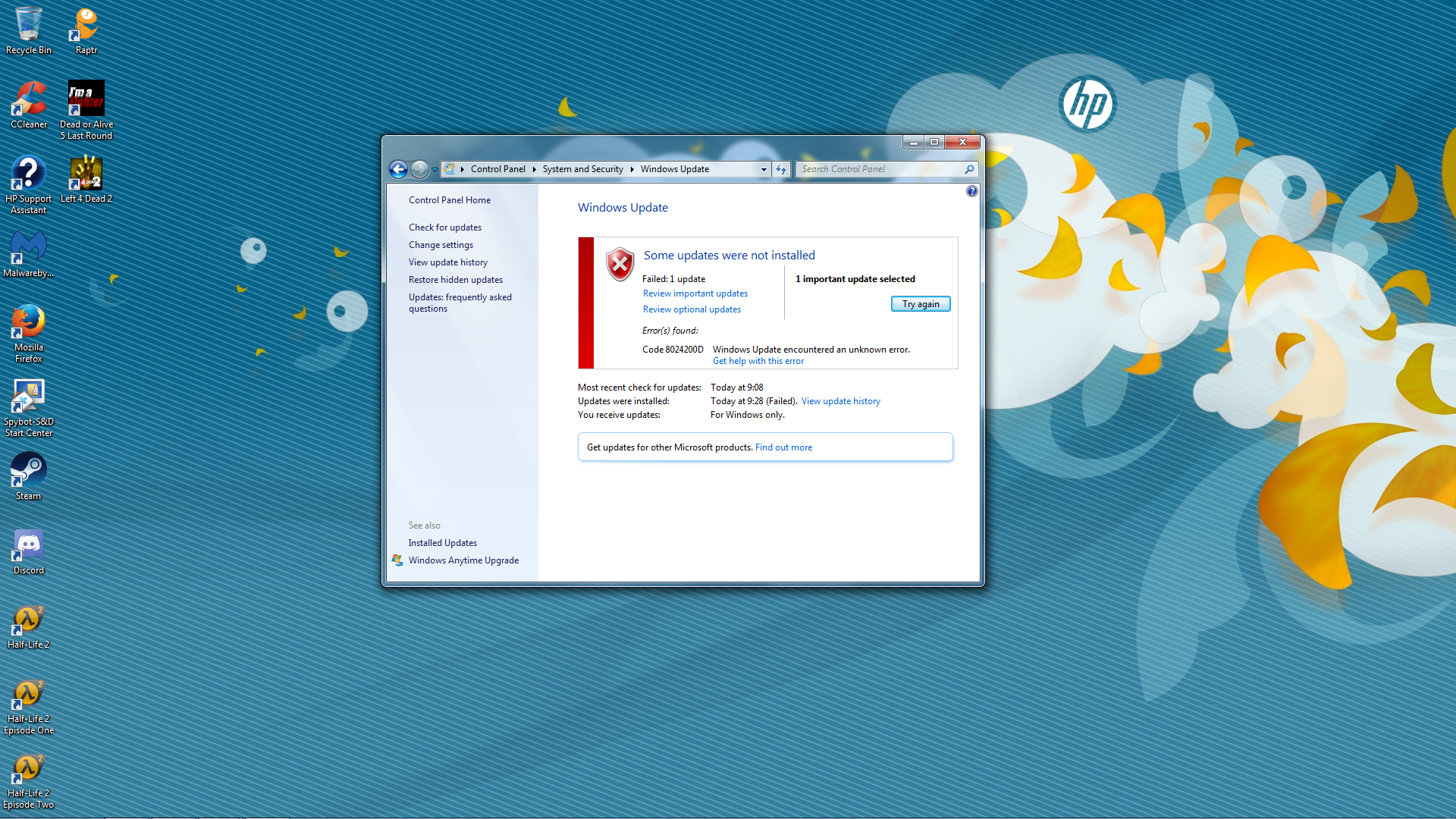Click the red error shield icon
The image size is (1456, 819).
(620, 265)
